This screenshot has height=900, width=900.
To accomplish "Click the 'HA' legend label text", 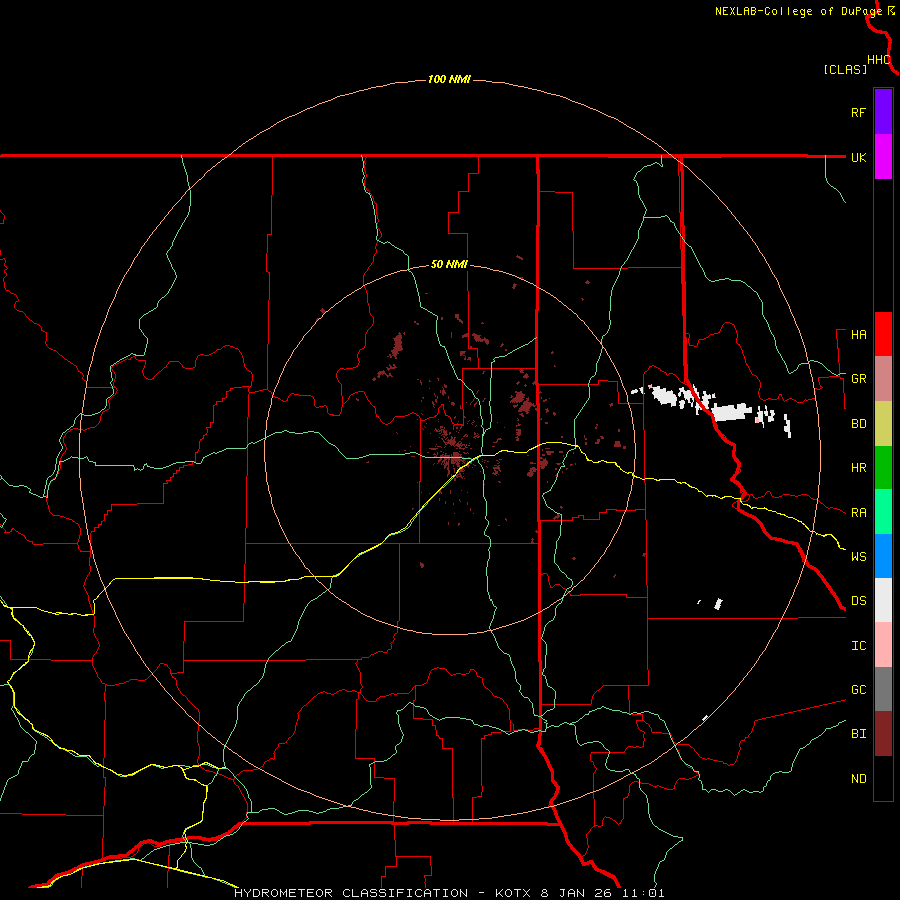I will pos(858,335).
